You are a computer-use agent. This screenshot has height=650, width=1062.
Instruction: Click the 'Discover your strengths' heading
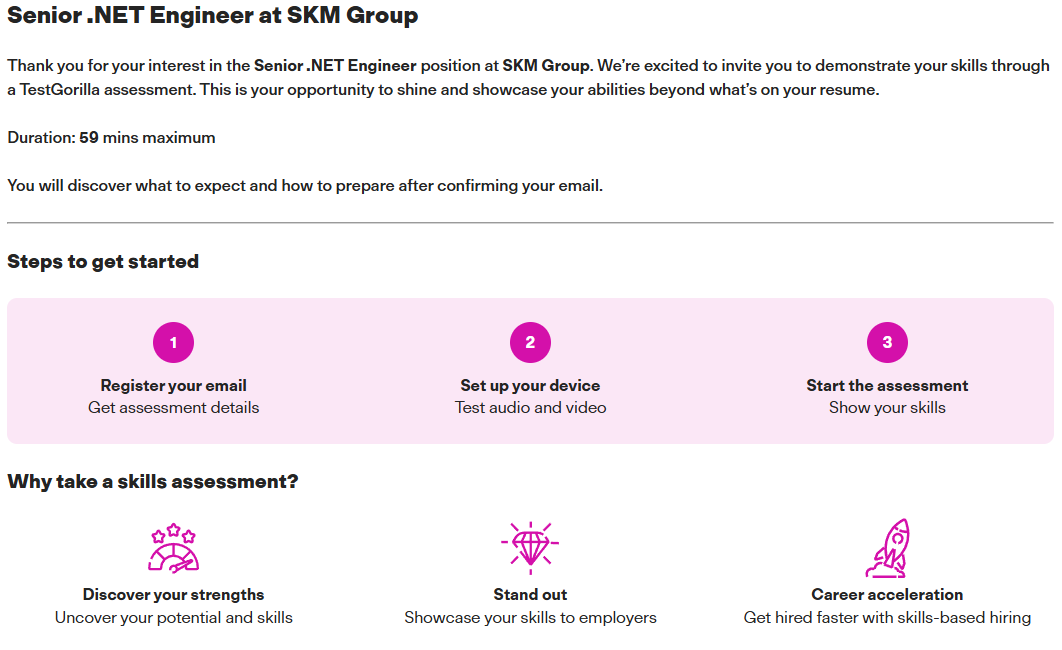[173, 594]
